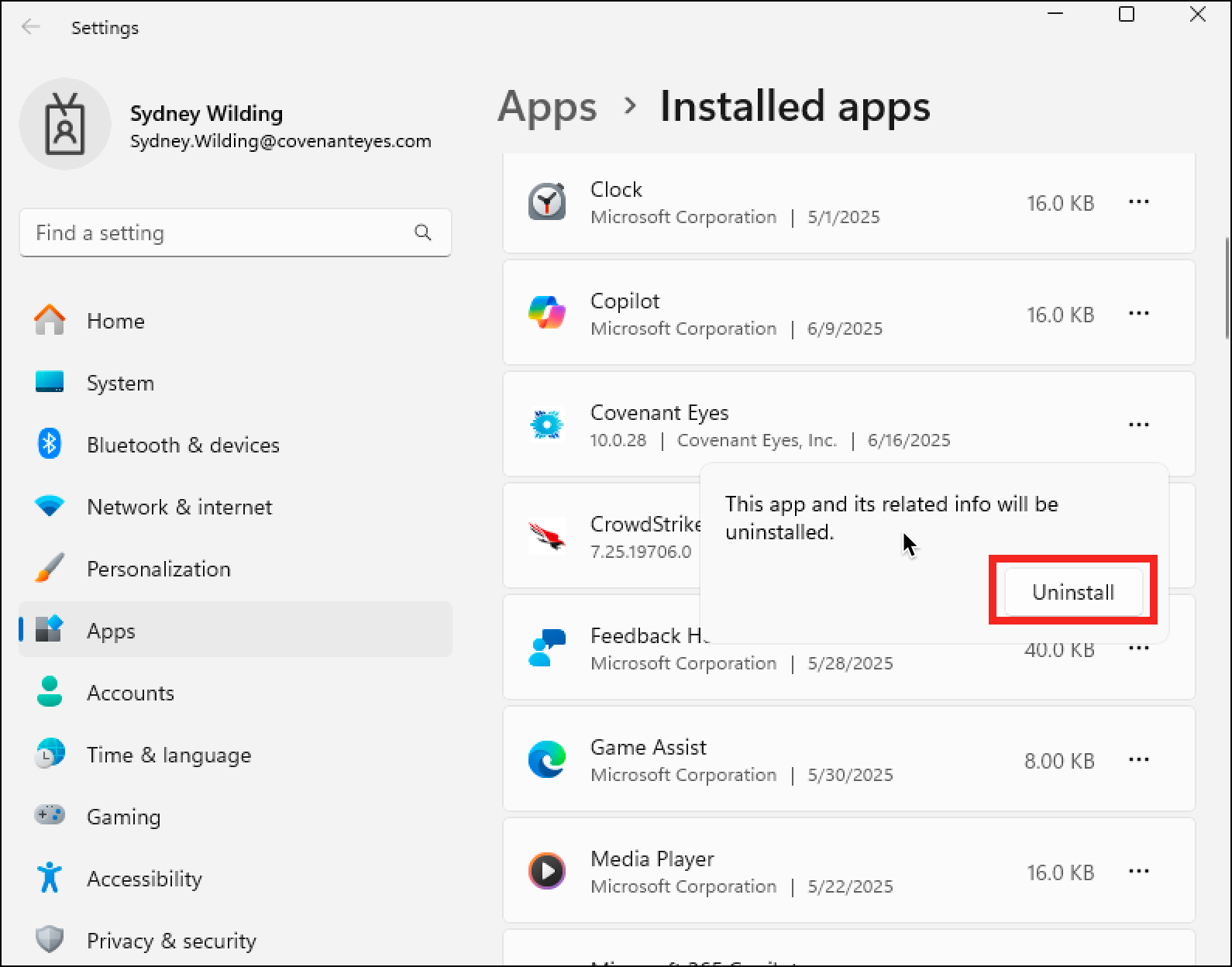This screenshot has width=1232, height=967.
Task: Open the Home settings page
Action: [236, 321]
